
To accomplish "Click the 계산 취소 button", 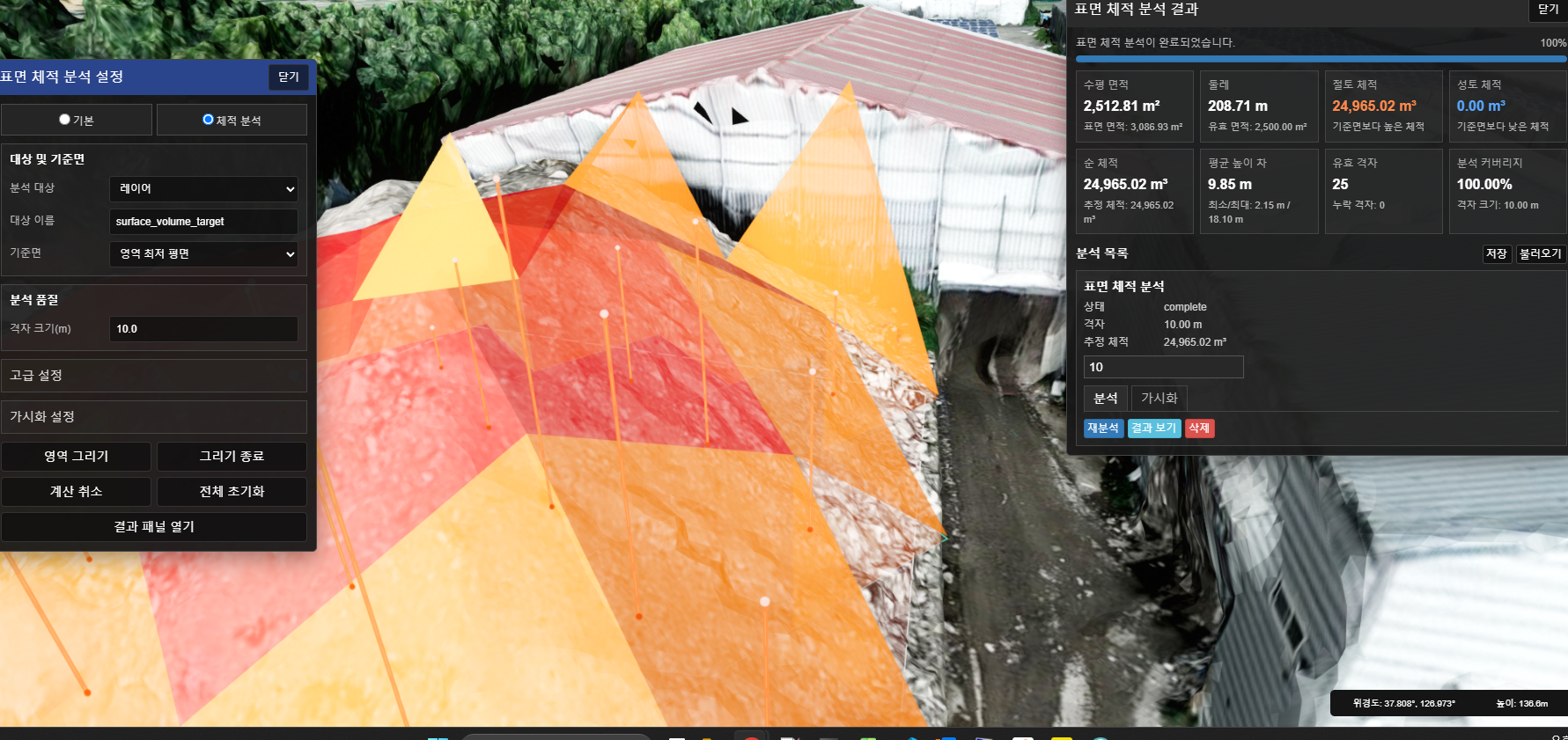I will pyautogui.click(x=77, y=491).
